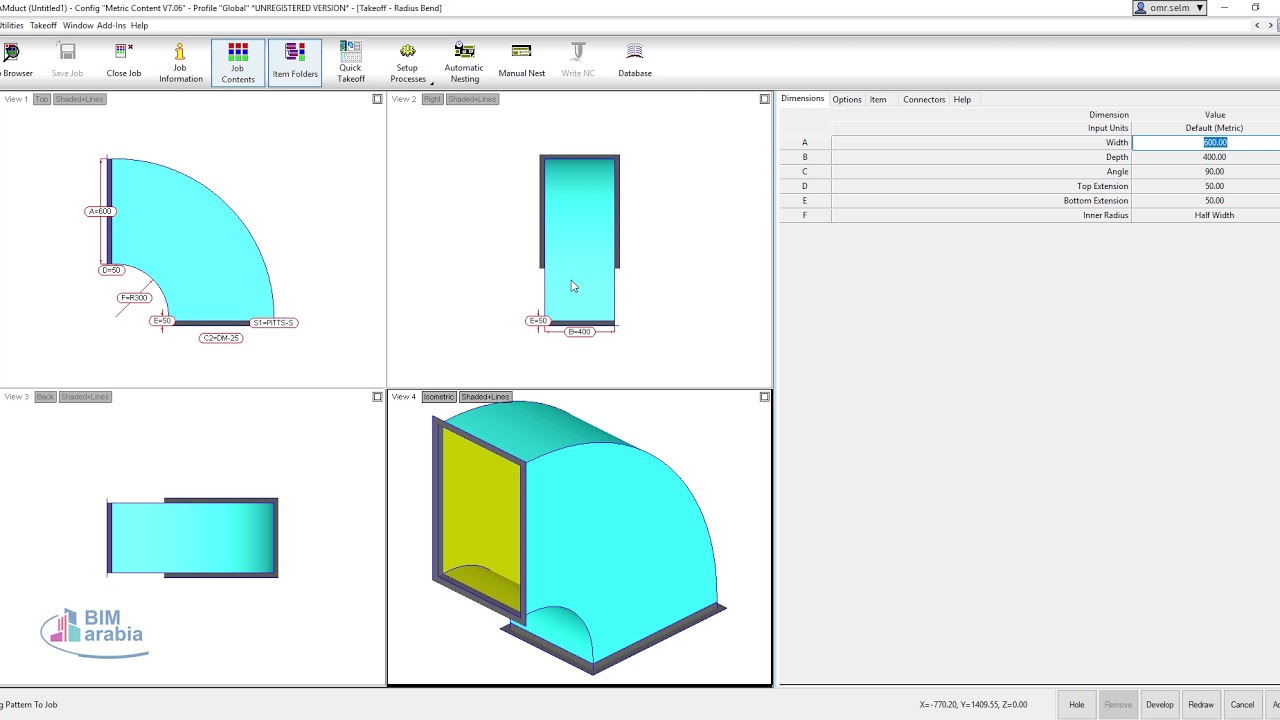Screen dimensions: 1280x720
Task: Switch to the Help tab
Action: click(961, 99)
